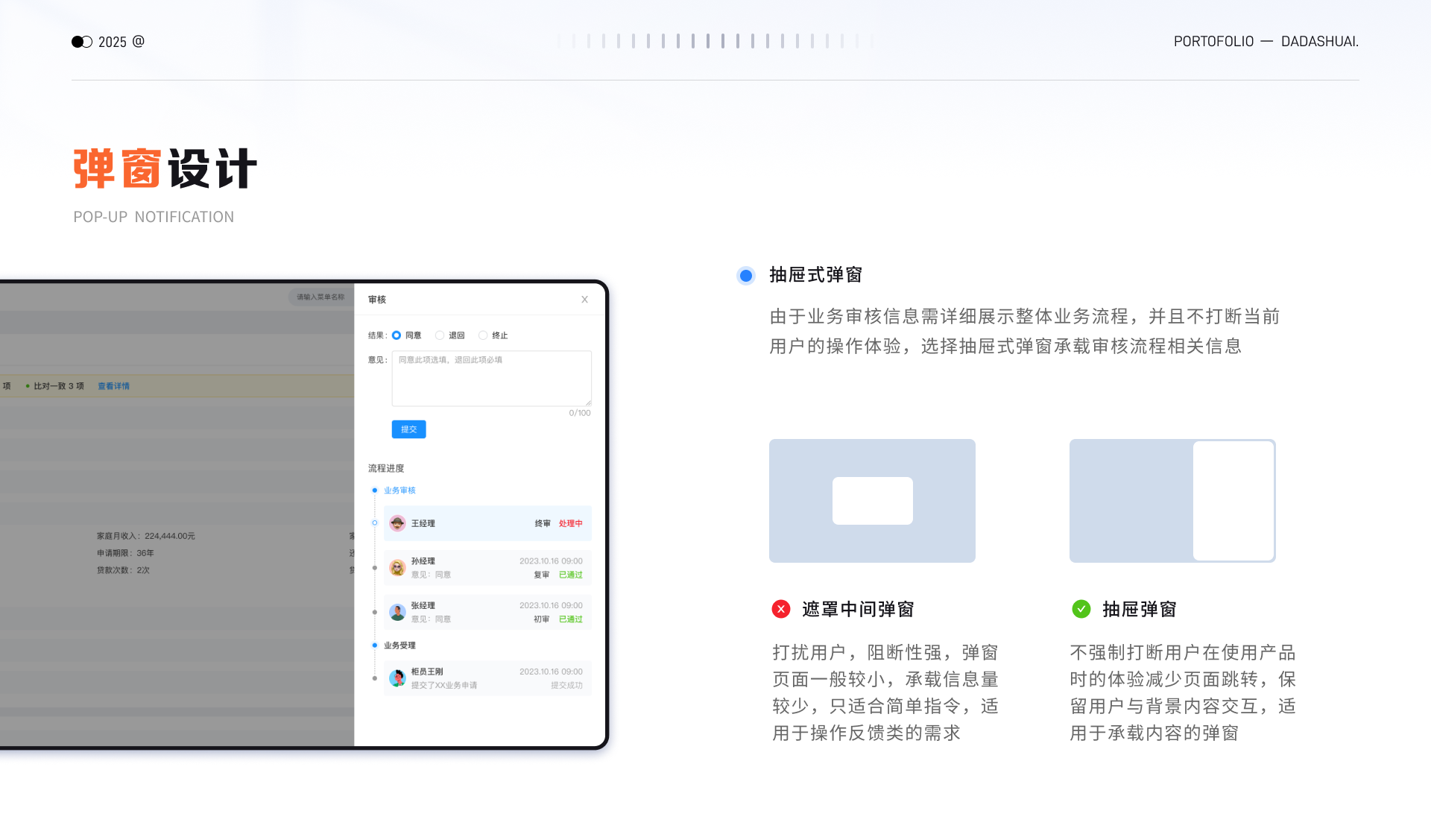Click 孙经理's avatar icon
The height and width of the screenshot is (840, 1431).
click(397, 568)
